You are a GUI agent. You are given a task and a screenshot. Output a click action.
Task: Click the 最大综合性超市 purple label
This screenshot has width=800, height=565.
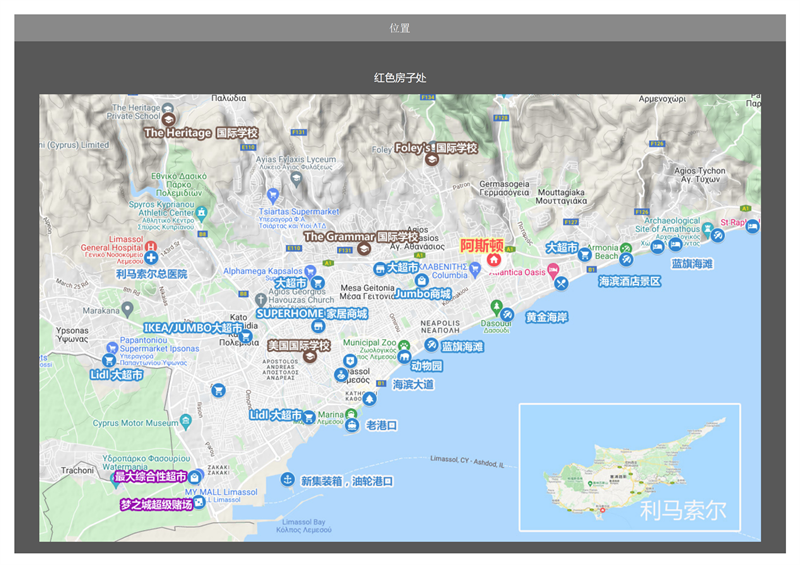pyautogui.click(x=150, y=476)
